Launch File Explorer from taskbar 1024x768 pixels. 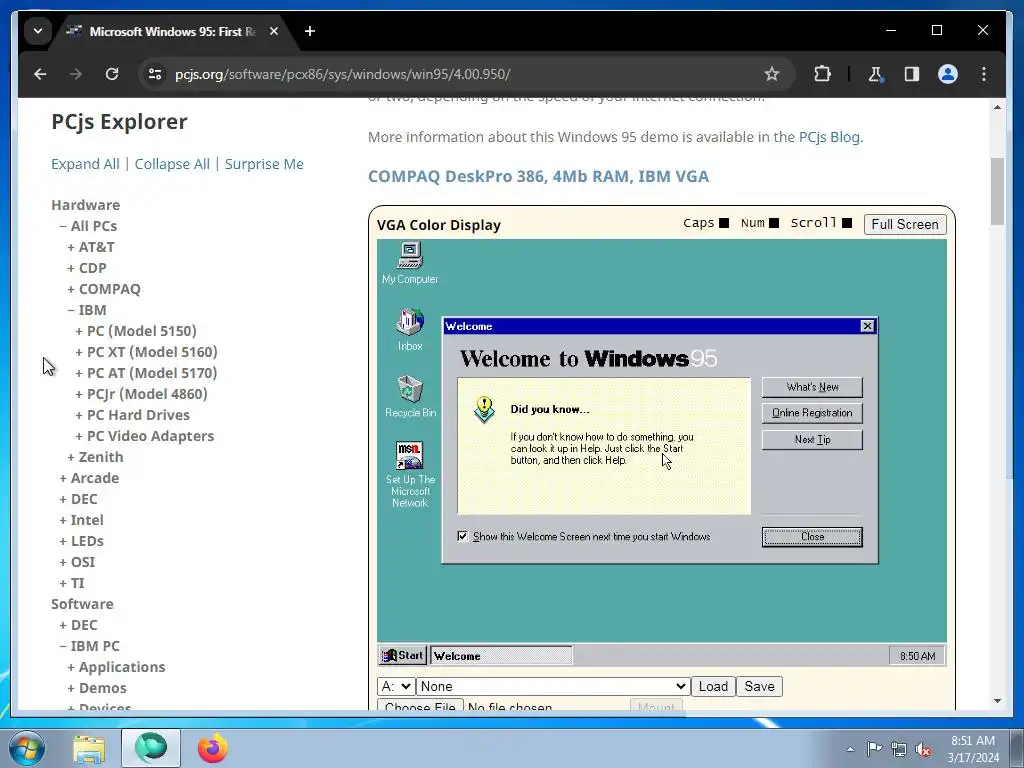click(89, 748)
